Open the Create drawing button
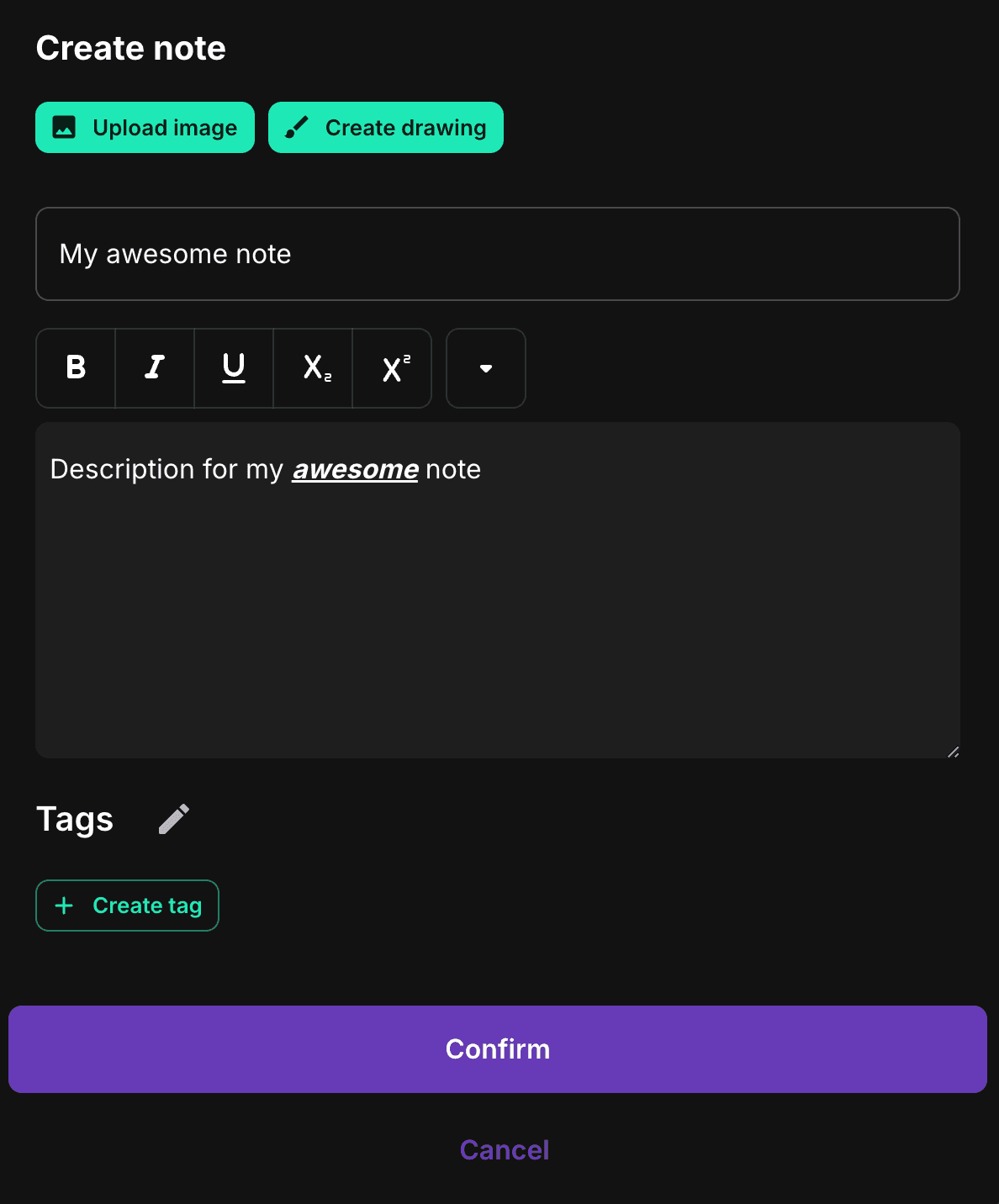 click(x=386, y=127)
